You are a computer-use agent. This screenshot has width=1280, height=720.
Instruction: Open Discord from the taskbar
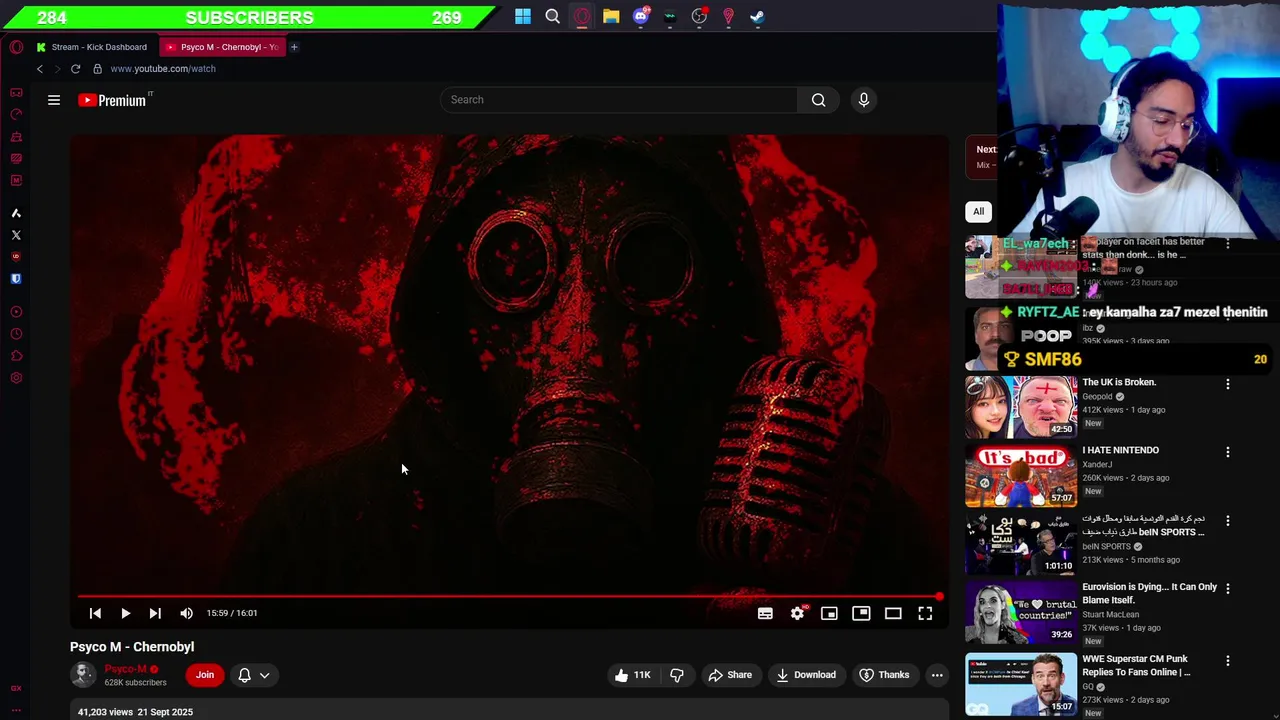641,16
